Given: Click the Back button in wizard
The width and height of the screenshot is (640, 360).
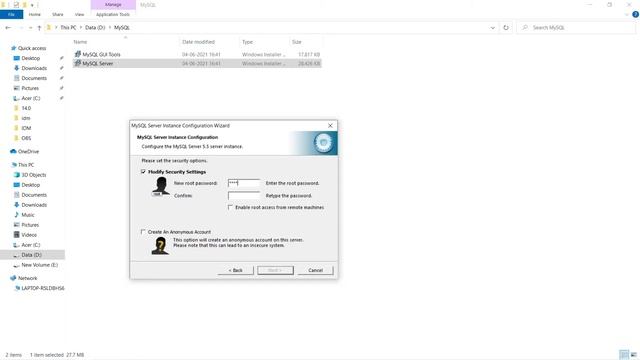Looking at the screenshot, I should click(236, 270).
